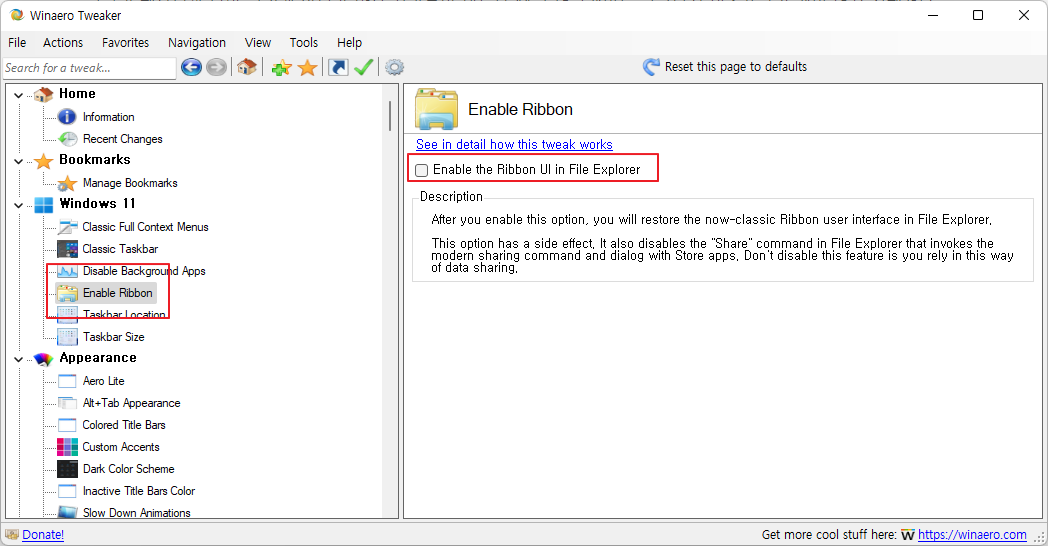Click the export shortcut arrow toolbar icon
This screenshot has height=546, width=1048.
(x=338, y=67)
